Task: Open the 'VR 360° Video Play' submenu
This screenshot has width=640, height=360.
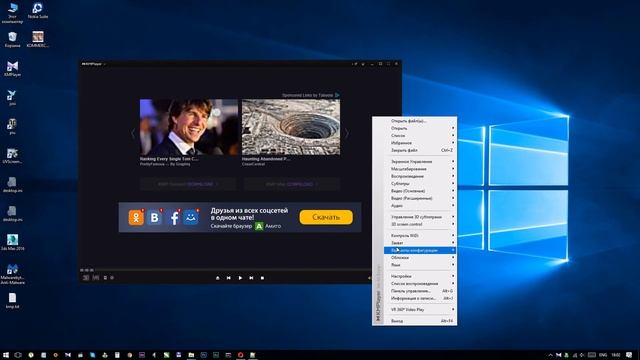Action: [x=420, y=310]
